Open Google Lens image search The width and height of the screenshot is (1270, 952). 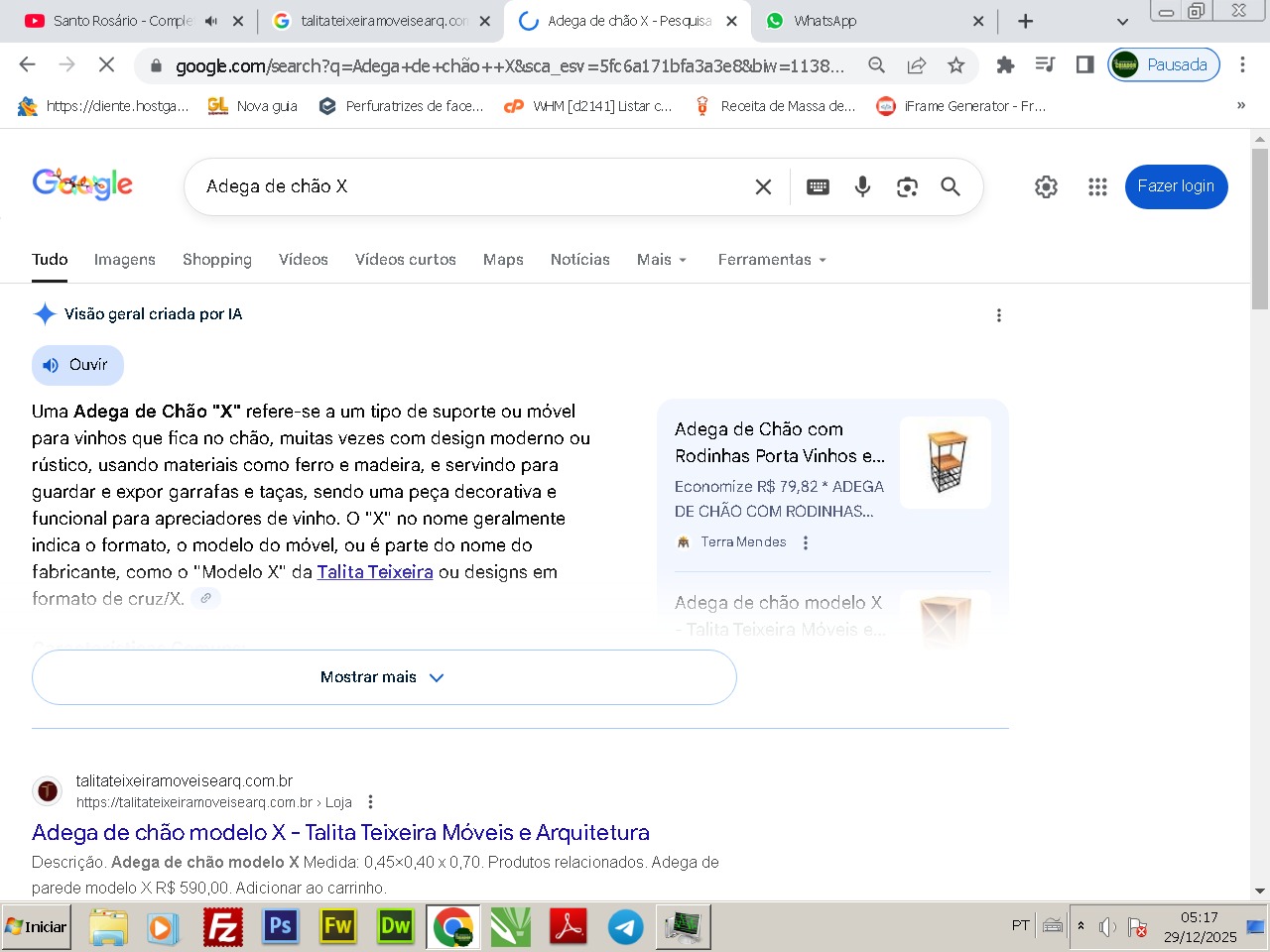pos(907,186)
